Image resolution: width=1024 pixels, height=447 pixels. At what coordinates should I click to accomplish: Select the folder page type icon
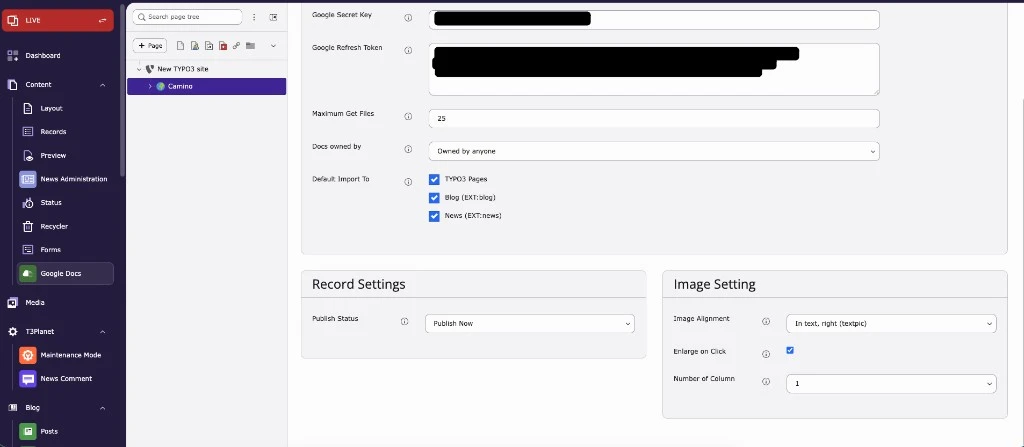250,46
